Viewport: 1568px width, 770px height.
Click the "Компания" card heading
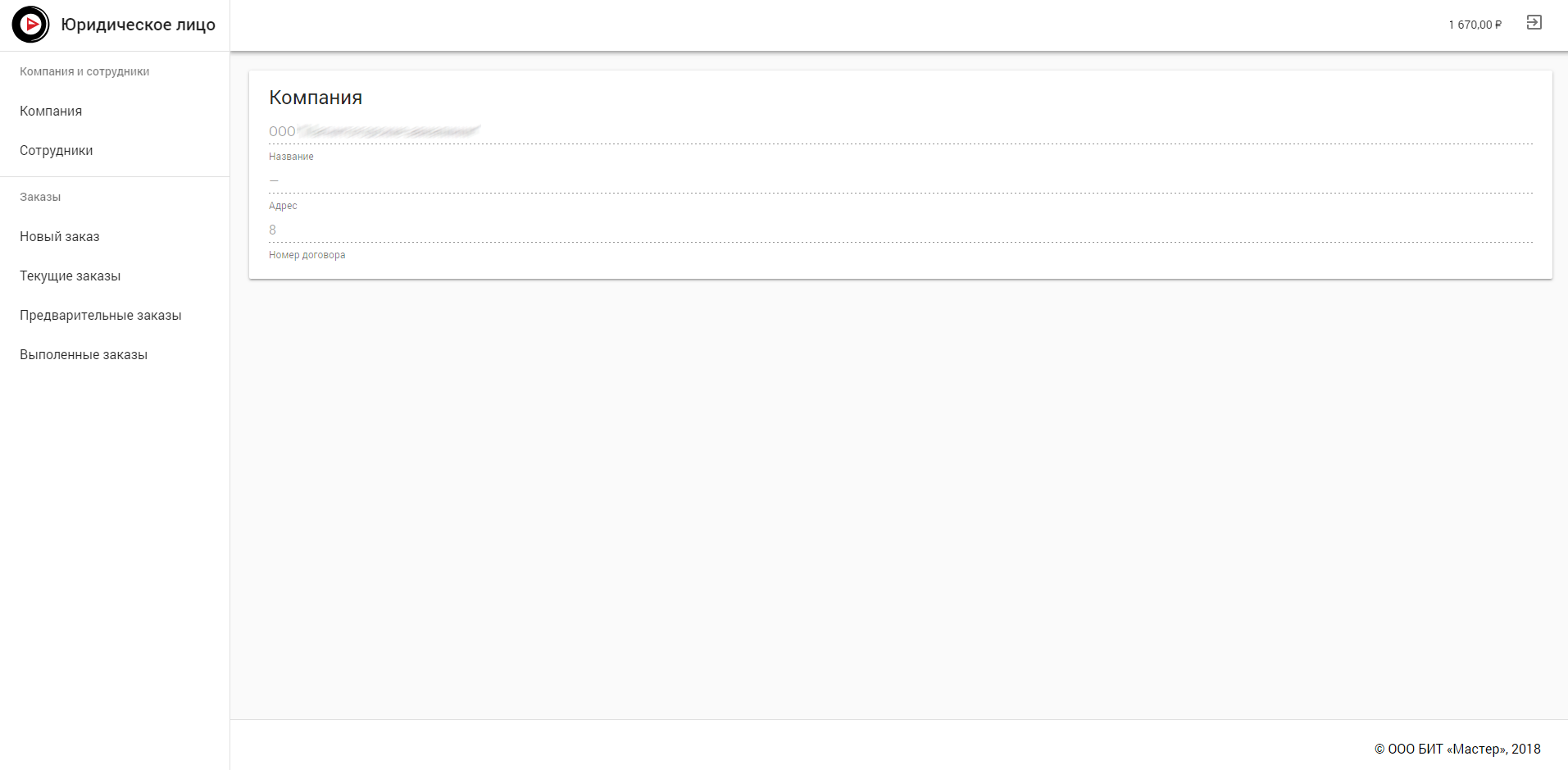[x=316, y=98]
